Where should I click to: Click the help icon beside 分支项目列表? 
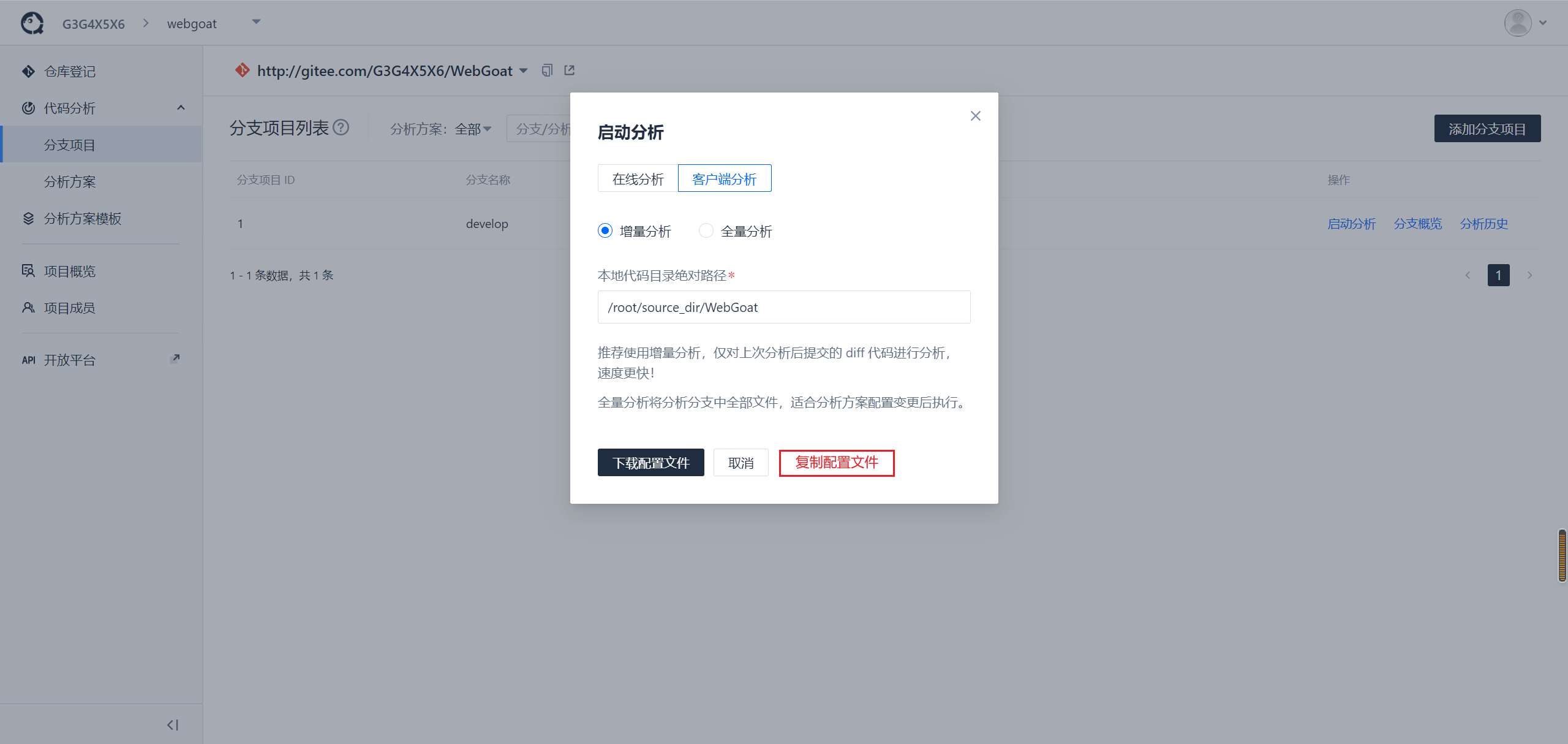pyautogui.click(x=341, y=127)
